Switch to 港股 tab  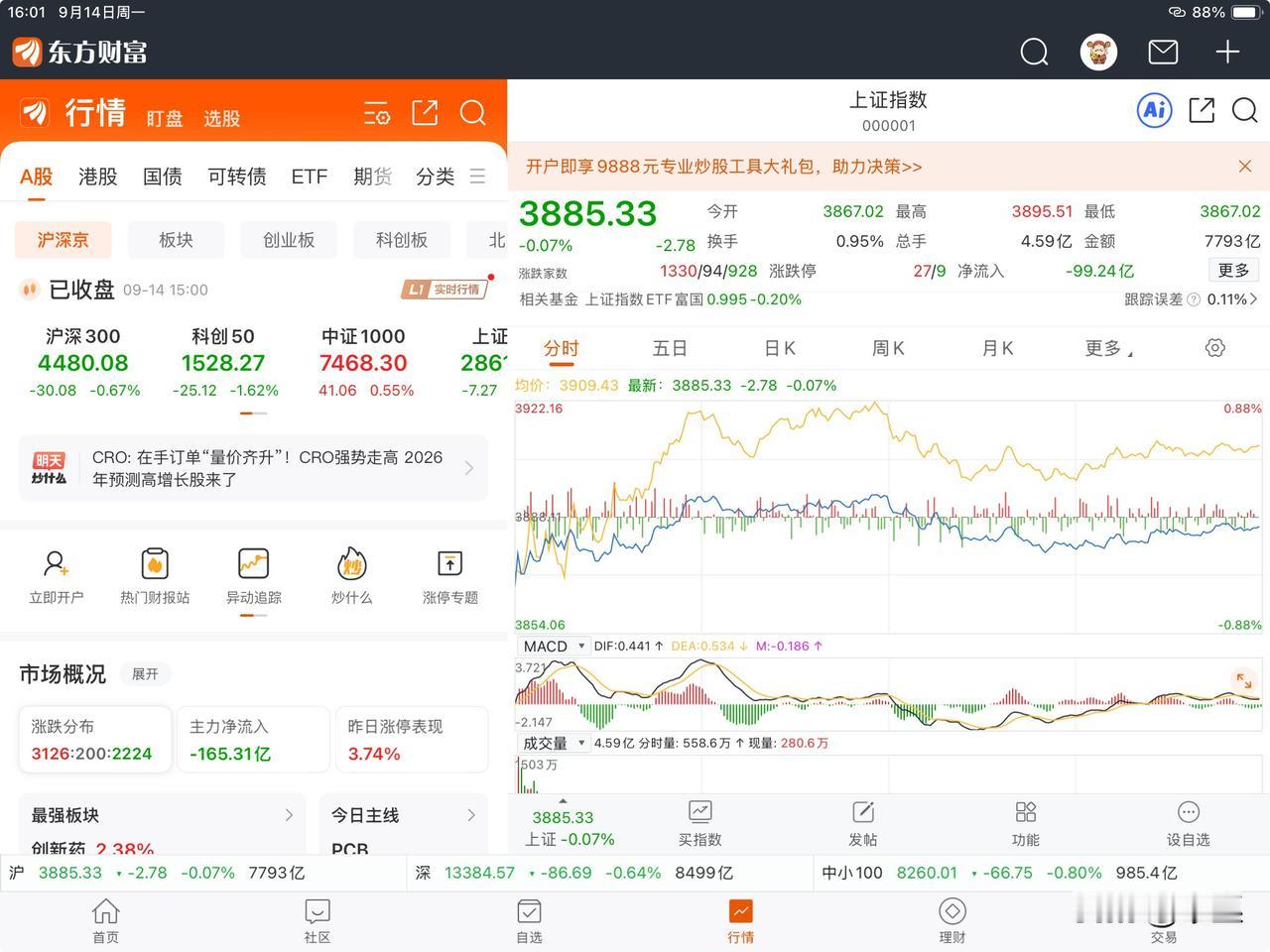[x=98, y=177]
